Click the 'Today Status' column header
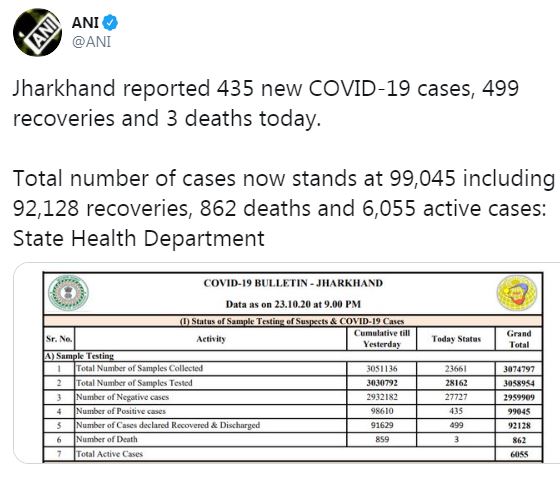 pyautogui.click(x=456, y=339)
